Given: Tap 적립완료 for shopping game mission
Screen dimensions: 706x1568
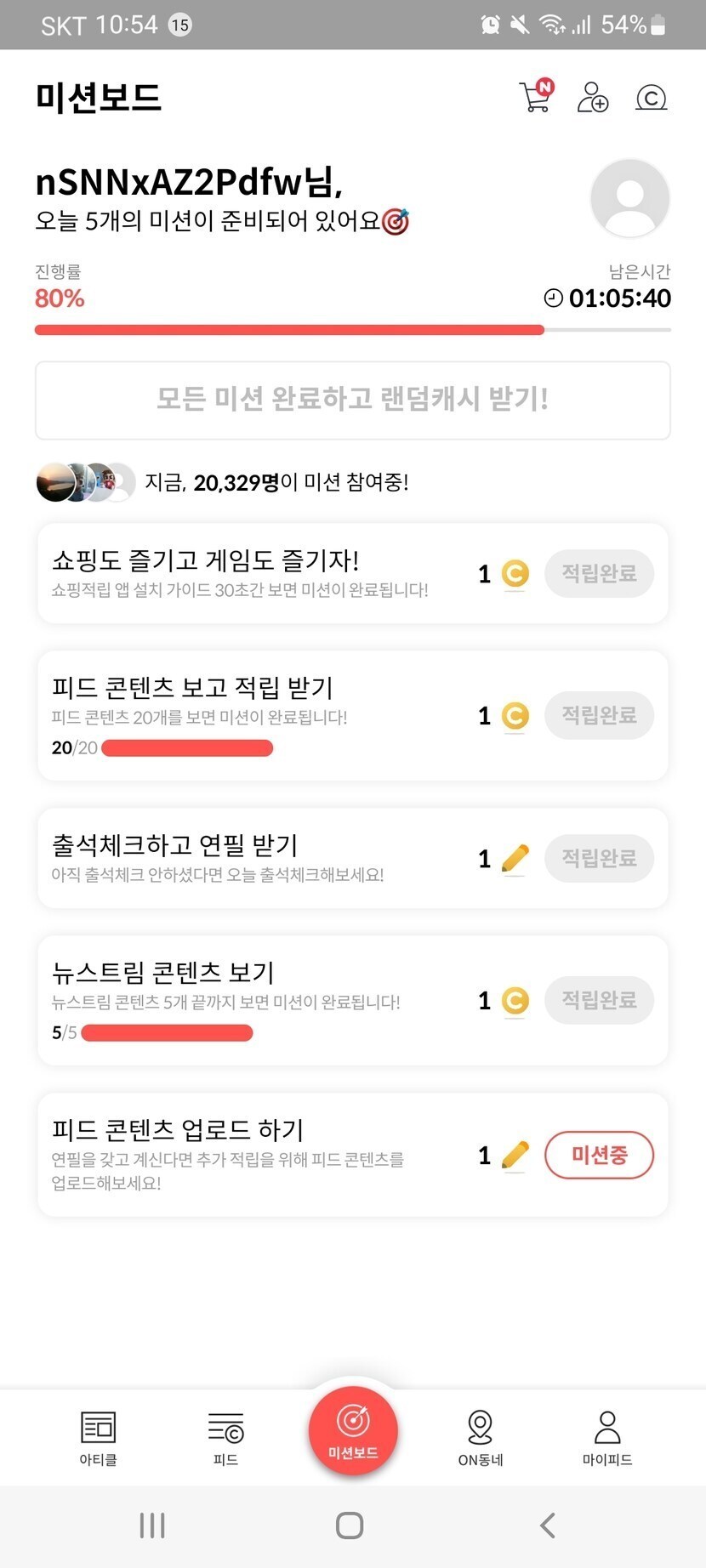Looking at the screenshot, I should tap(599, 573).
